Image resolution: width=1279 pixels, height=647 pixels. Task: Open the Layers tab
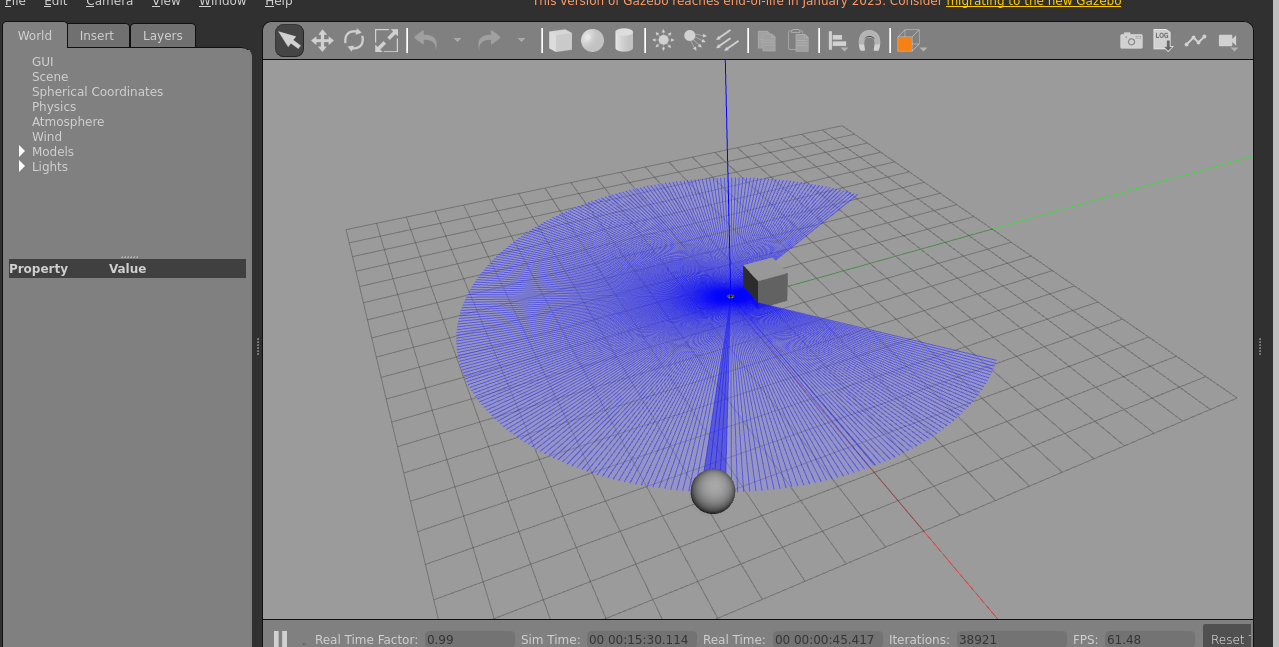click(x=162, y=36)
